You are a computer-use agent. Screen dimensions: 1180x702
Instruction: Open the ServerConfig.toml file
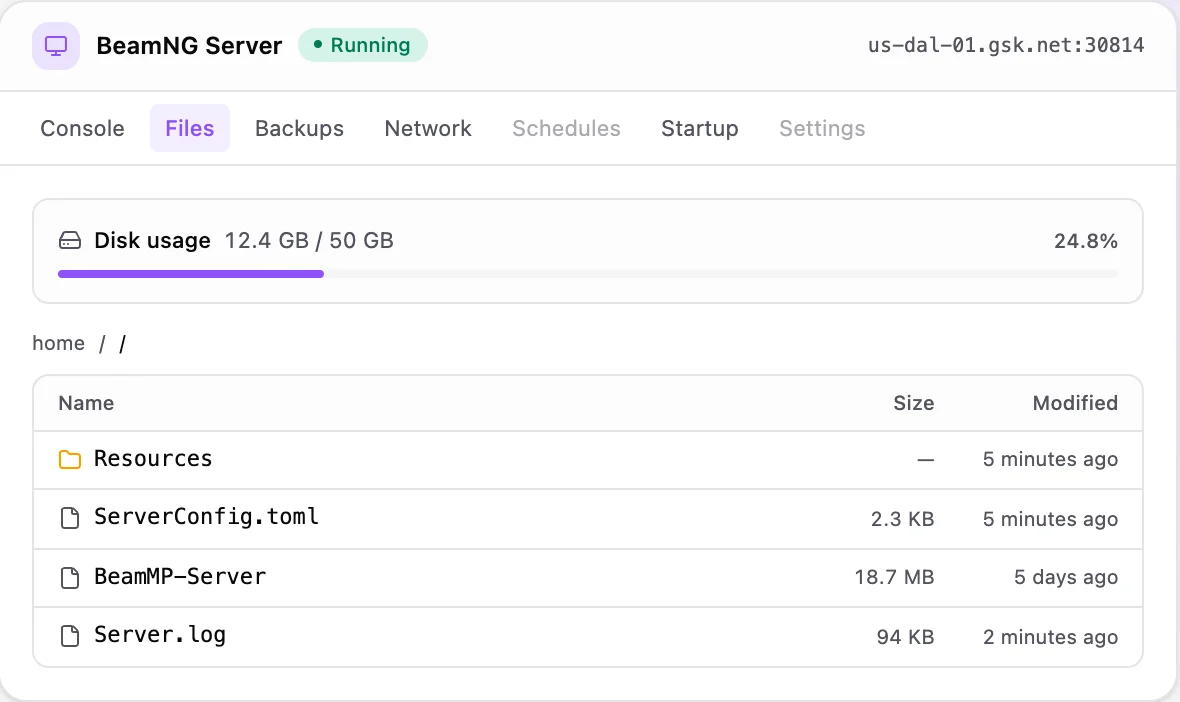207,517
